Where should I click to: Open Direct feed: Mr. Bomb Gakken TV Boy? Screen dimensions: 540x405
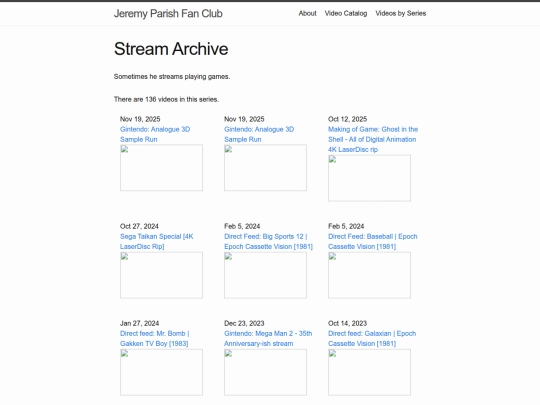click(155, 339)
